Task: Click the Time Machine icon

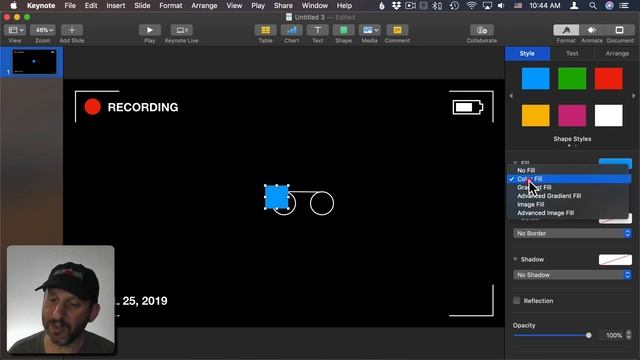Action: 454,6
